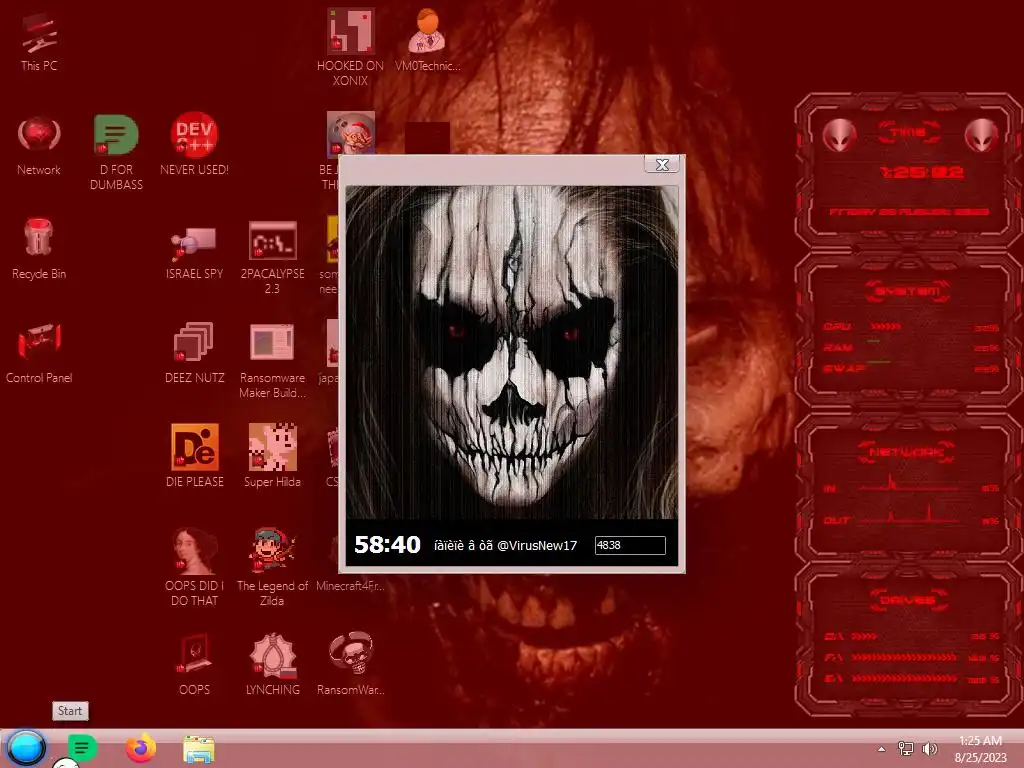
Task: Open the network tray icon
Action: coord(906,749)
